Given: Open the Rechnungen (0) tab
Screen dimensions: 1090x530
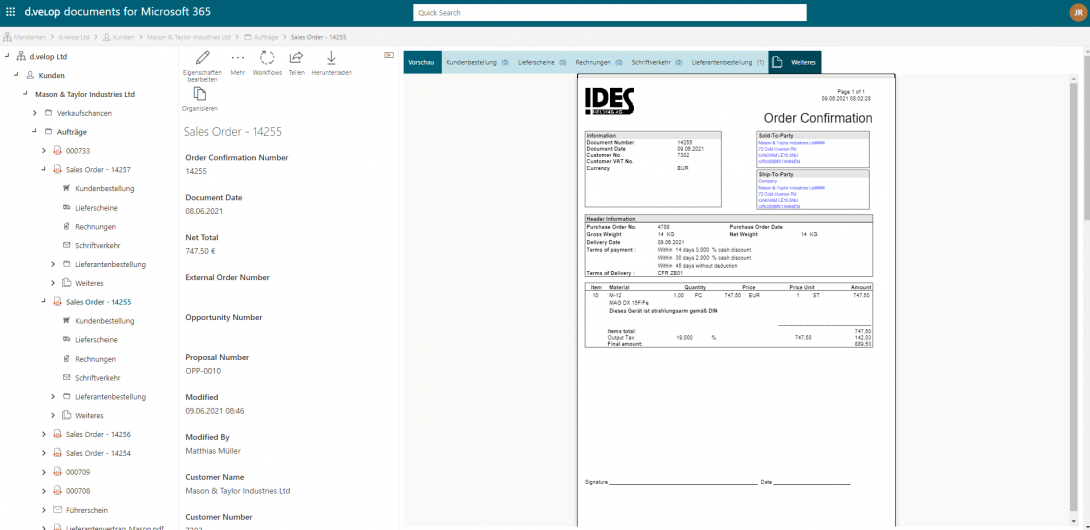Looking at the screenshot, I should (599, 63).
